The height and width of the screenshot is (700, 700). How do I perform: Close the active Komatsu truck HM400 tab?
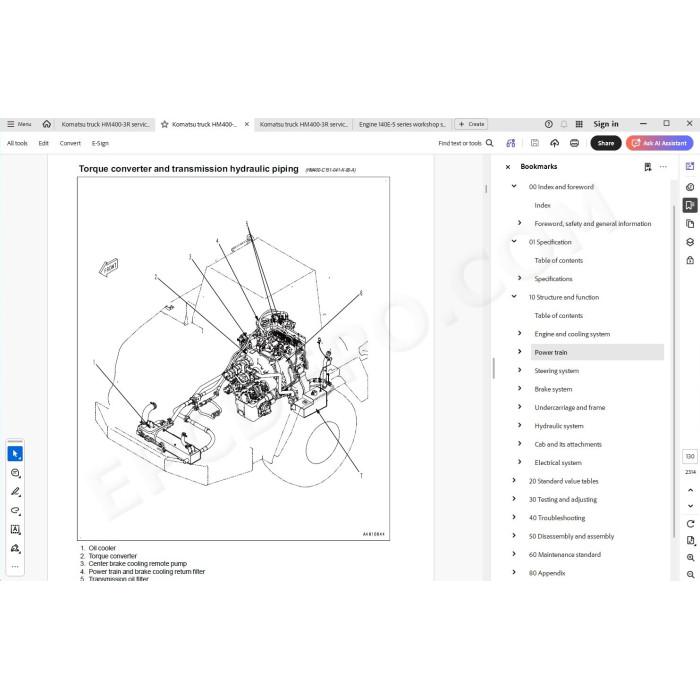tap(247, 124)
